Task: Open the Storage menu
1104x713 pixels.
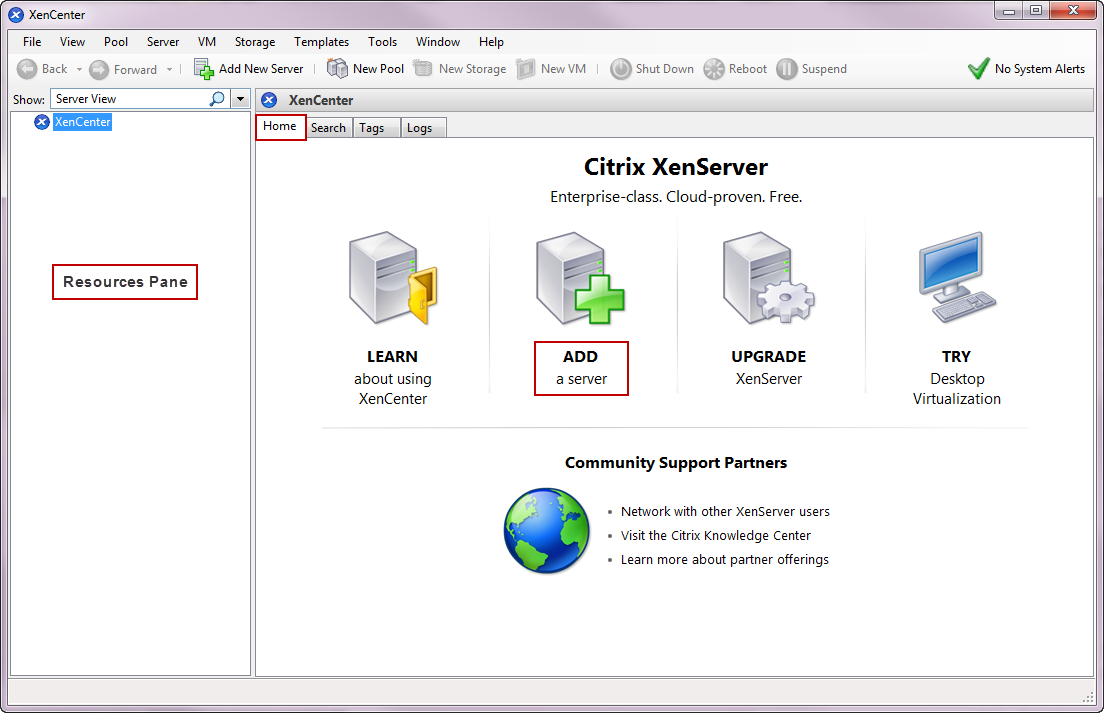Action: tap(255, 42)
